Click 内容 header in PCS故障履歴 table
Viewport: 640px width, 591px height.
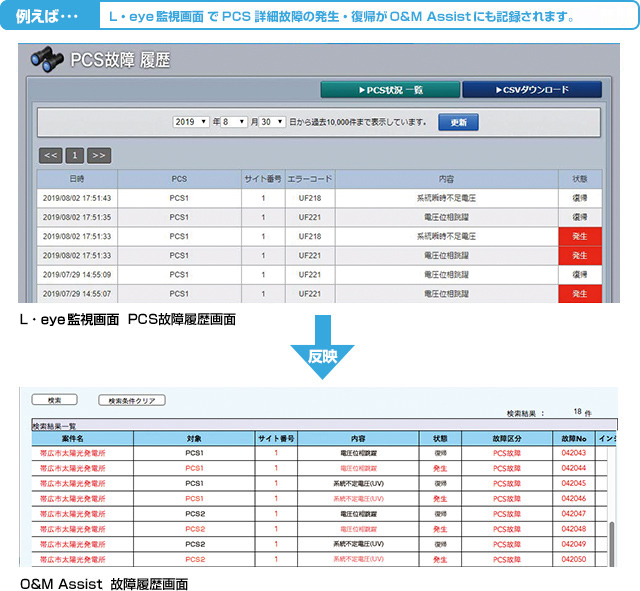tap(447, 179)
